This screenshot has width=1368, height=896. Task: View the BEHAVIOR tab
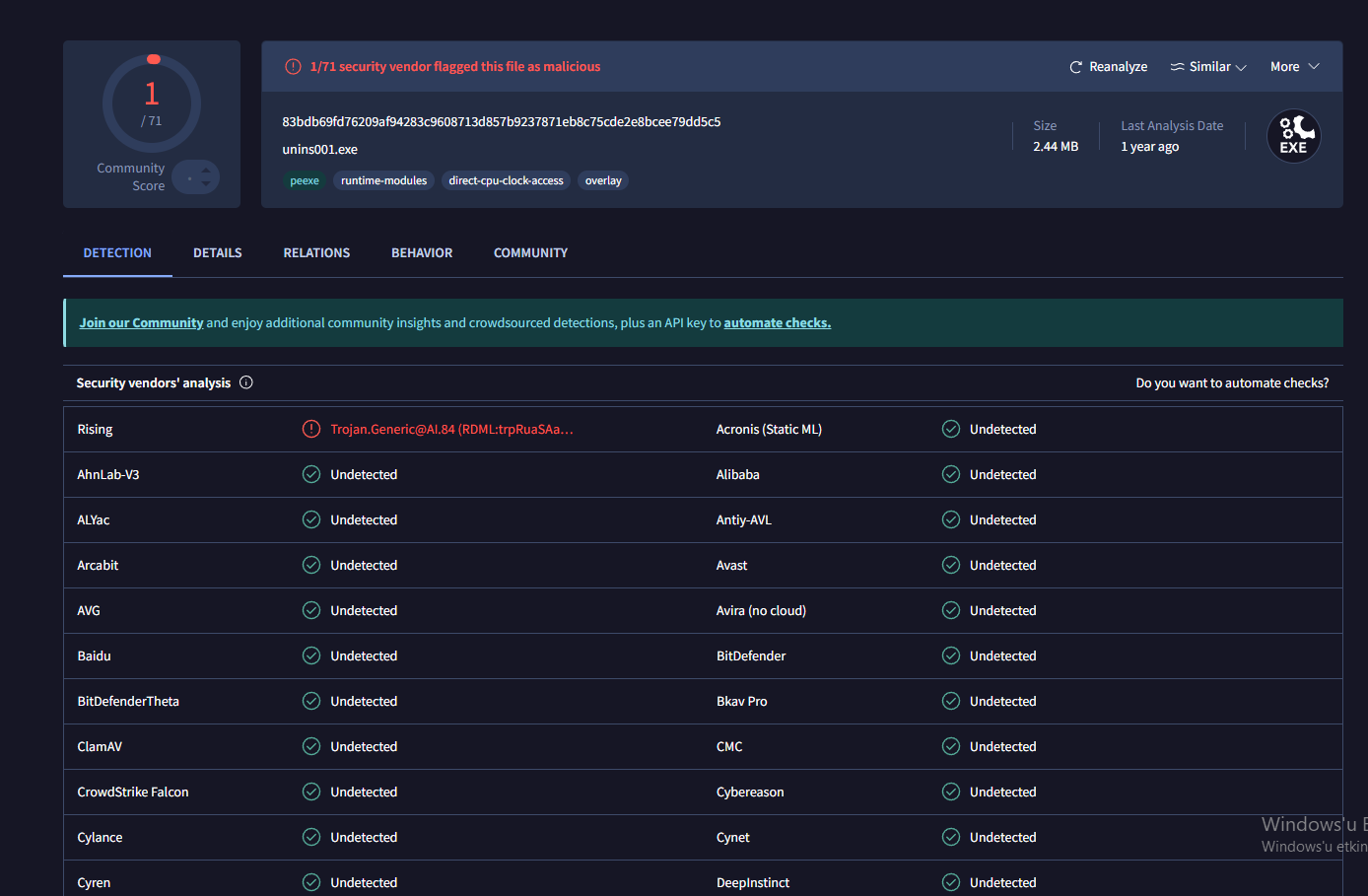click(422, 253)
